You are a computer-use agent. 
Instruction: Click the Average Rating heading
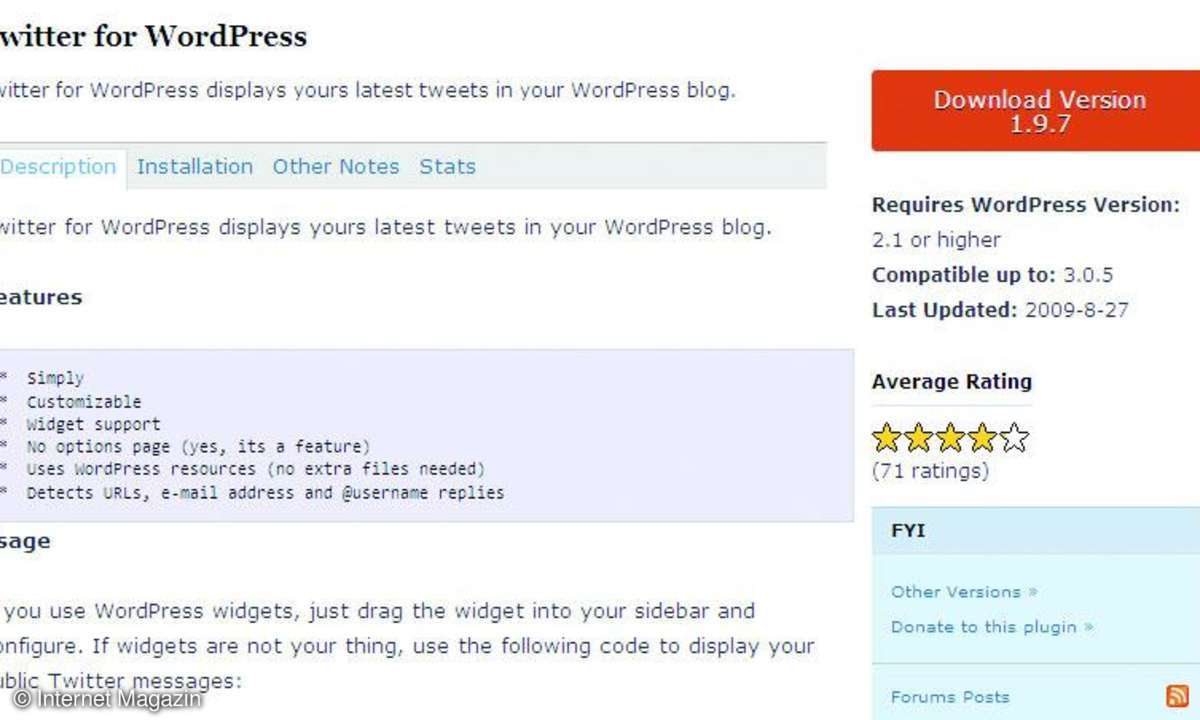tap(952, 381)
